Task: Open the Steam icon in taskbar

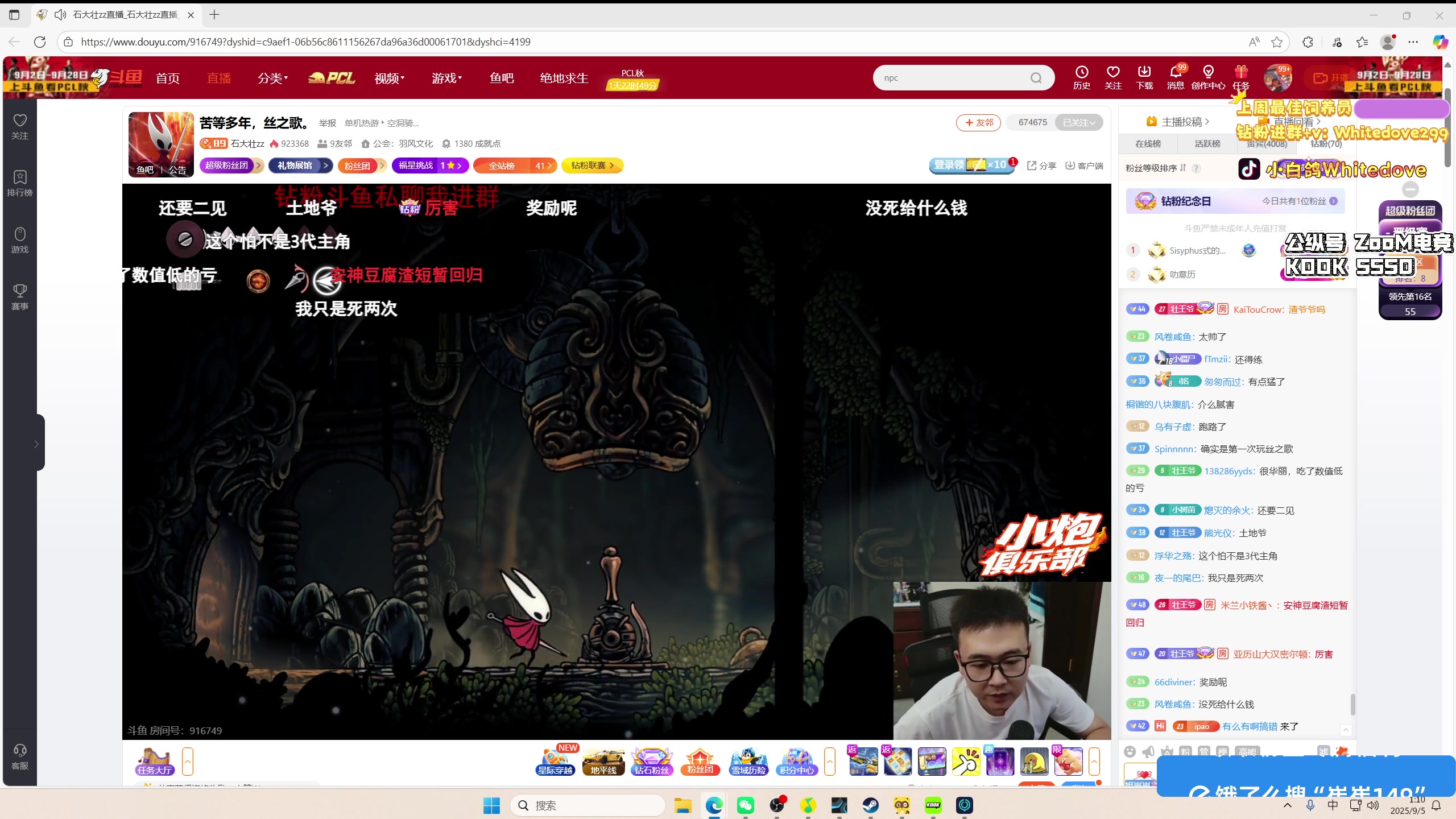Action: (x=870, y=805)
